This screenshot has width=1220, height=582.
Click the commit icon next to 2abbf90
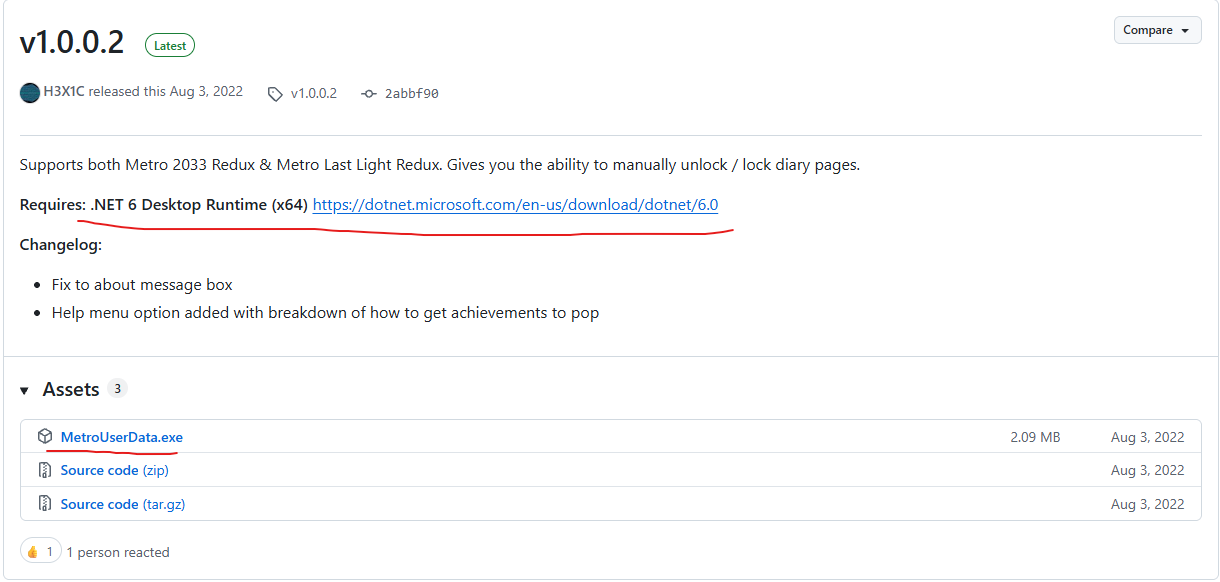point(369,94)
